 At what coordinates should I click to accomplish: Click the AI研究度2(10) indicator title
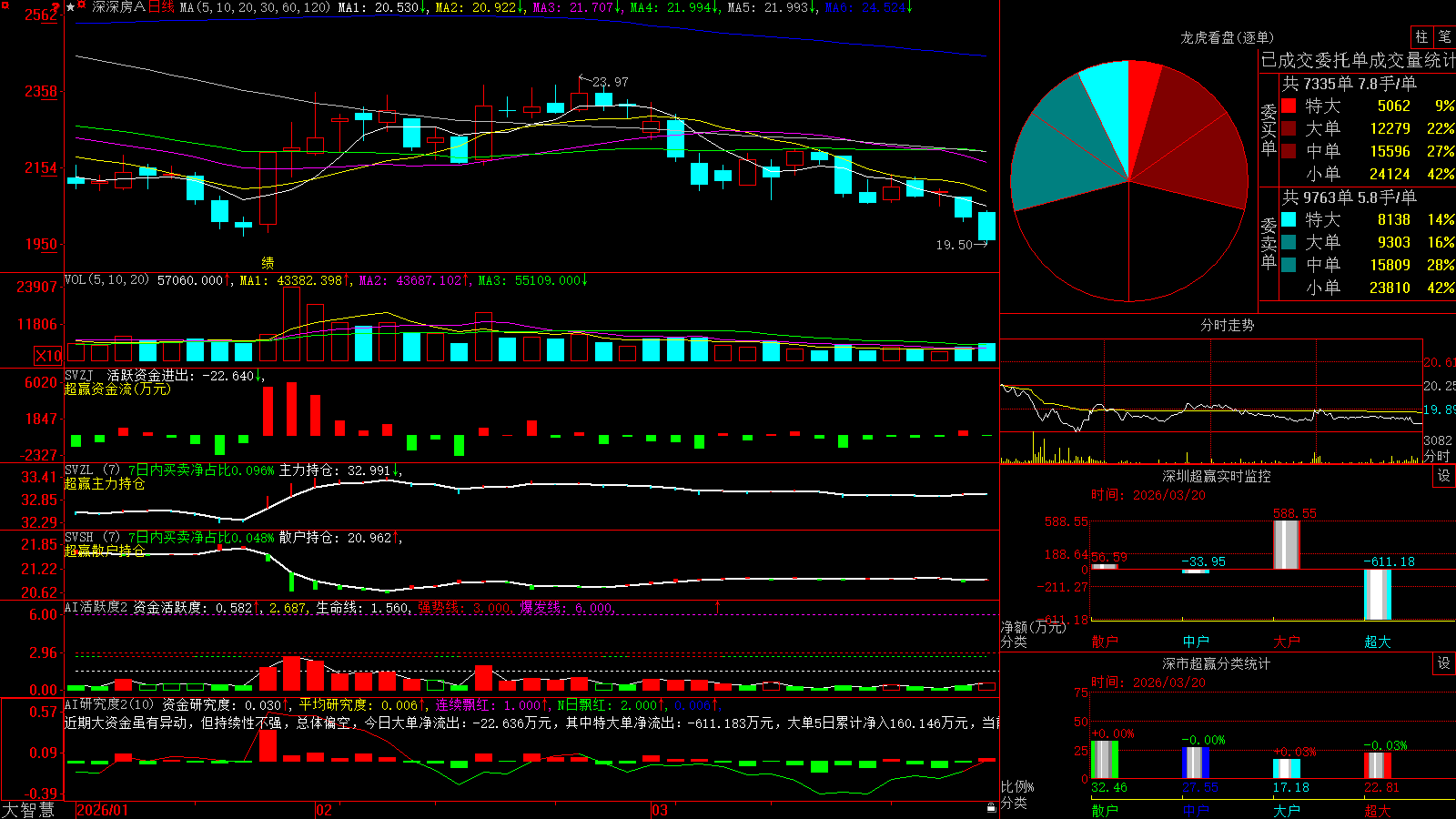pyautogui.click(x=109, y=704)
